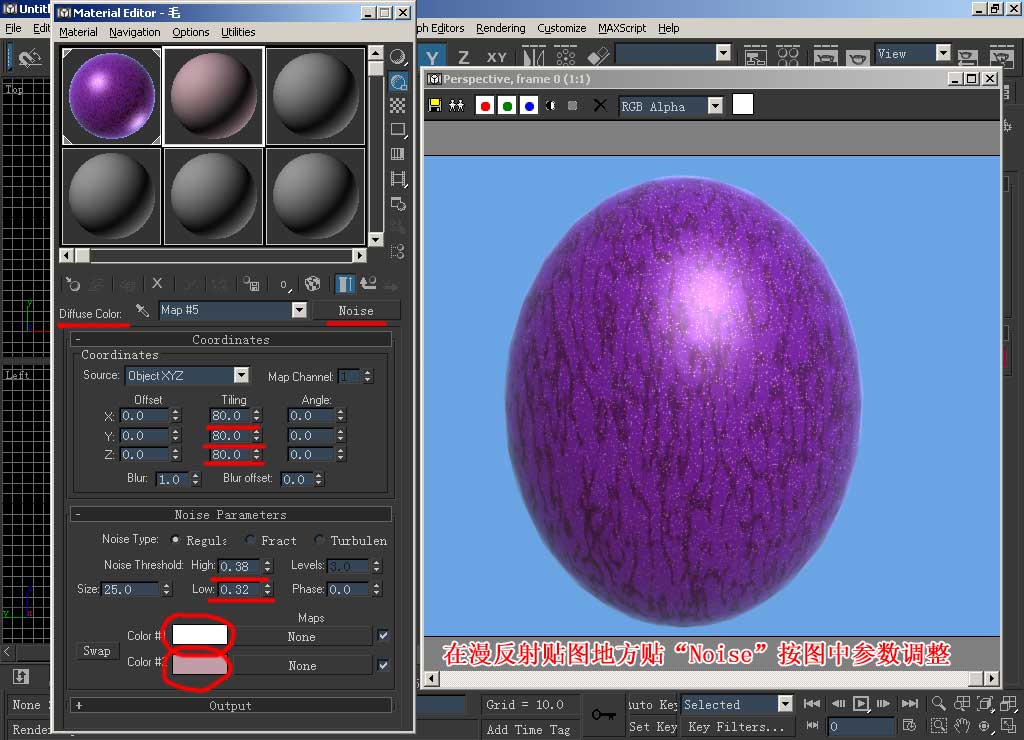Open the Source Object XYZ dropdown
Image resolution: width=1024 pixels, height=740 pixels.
click(x=241, y=375)
